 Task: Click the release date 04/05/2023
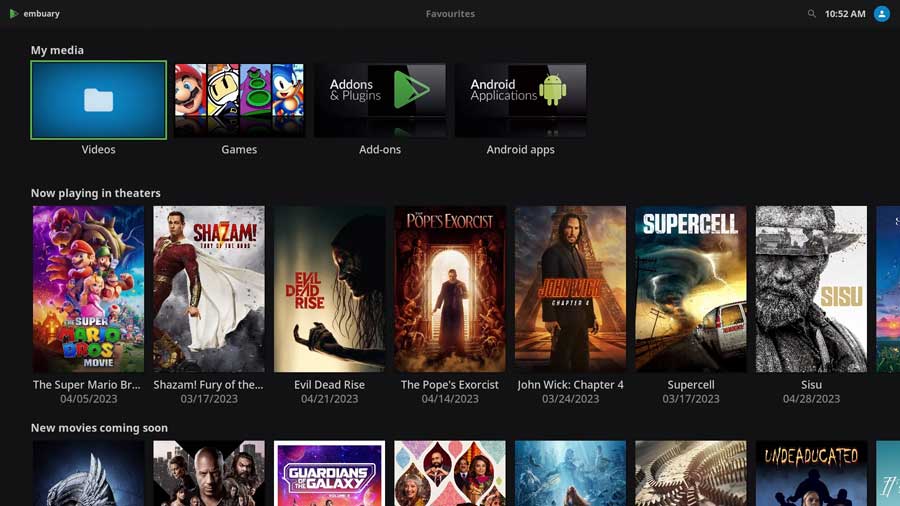88,399
